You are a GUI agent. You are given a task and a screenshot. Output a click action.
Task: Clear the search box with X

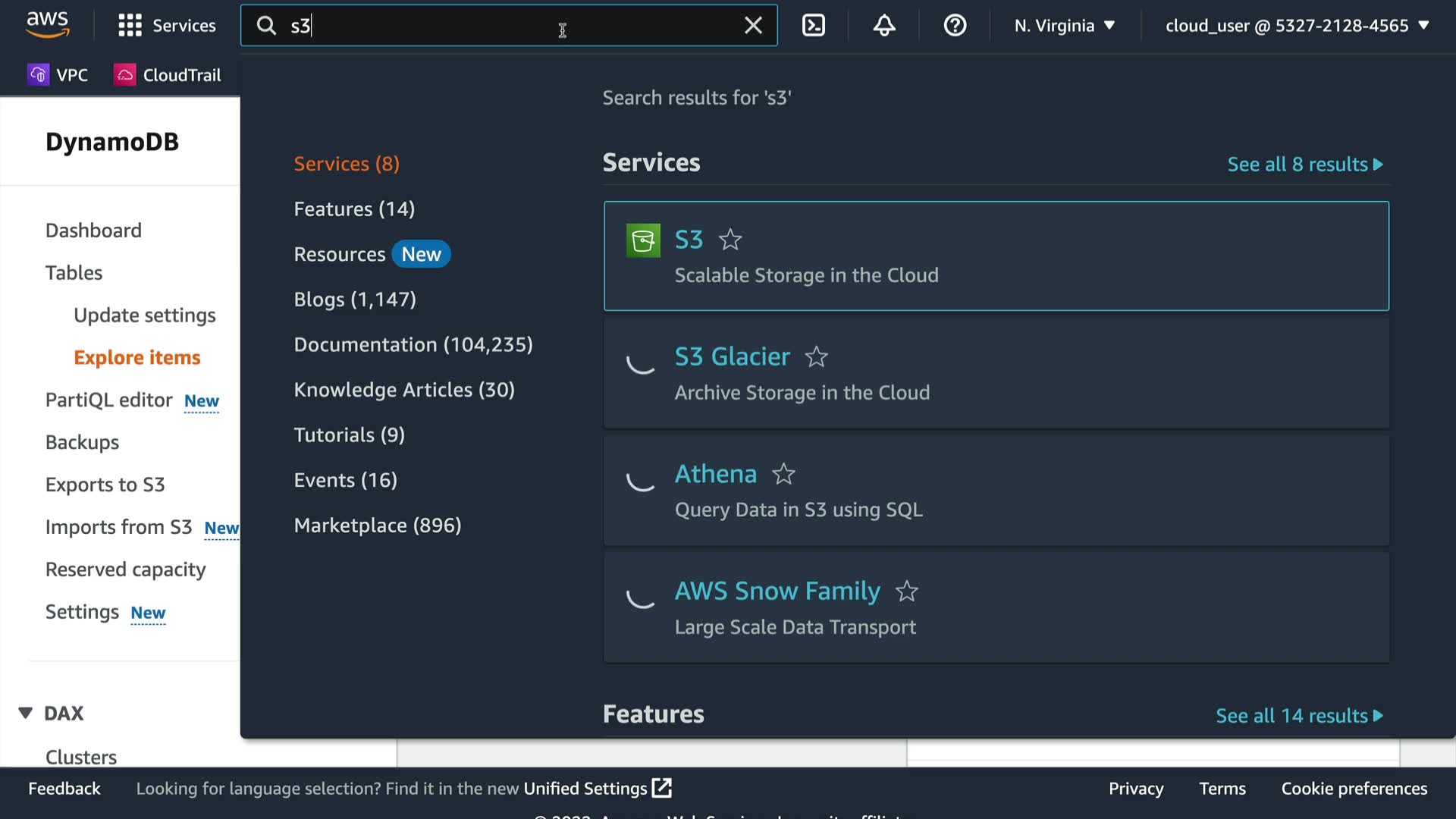click(752, 26)
